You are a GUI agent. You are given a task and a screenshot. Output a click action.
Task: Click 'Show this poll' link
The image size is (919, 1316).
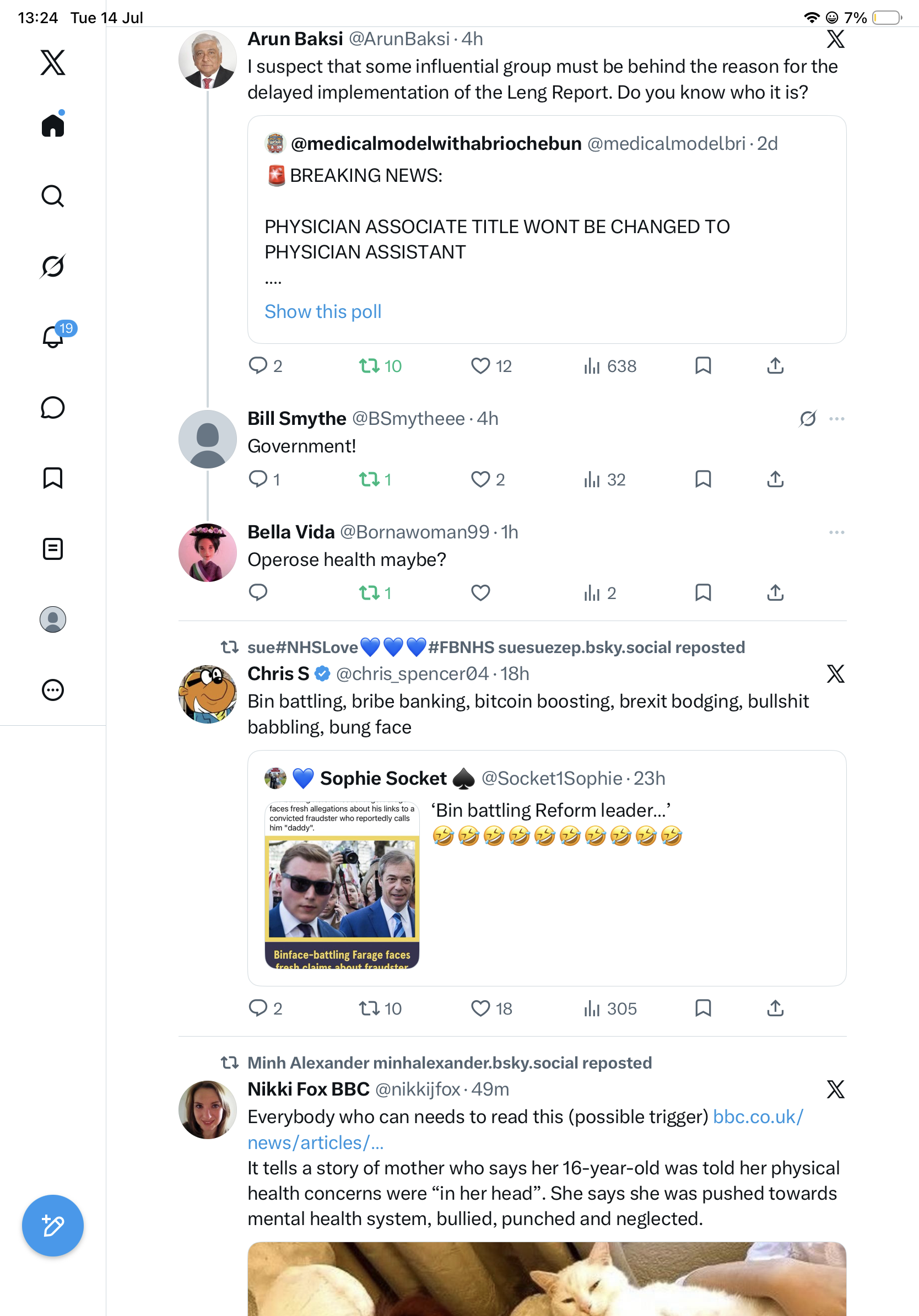323,311
